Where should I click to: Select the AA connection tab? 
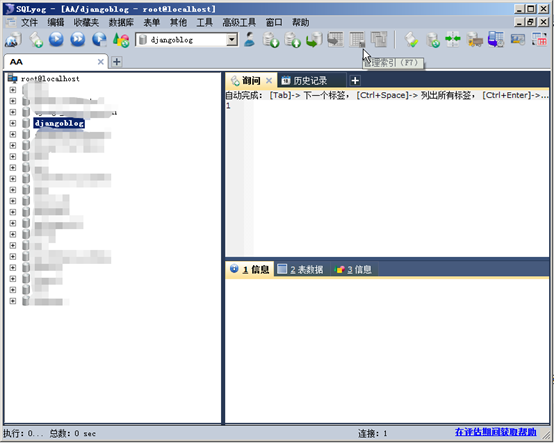coord(55,62)
